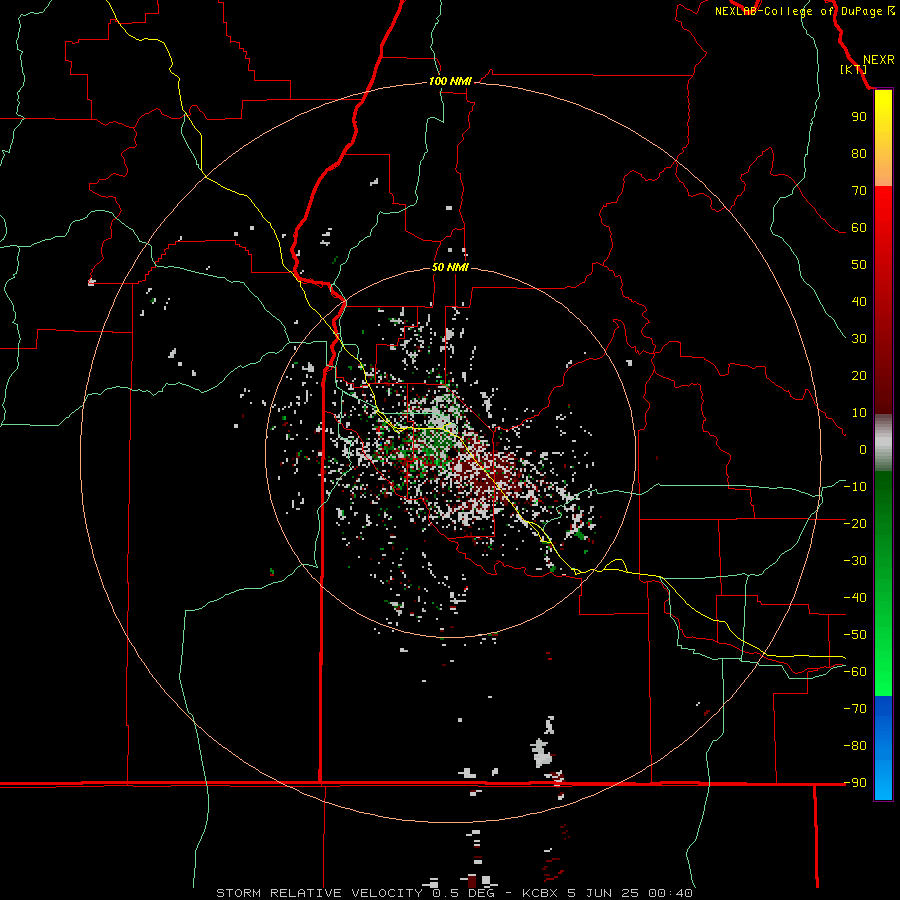Select the -10 value on velocity scale
This screenshot has width=900, height=900.
(x=855, y=487)
